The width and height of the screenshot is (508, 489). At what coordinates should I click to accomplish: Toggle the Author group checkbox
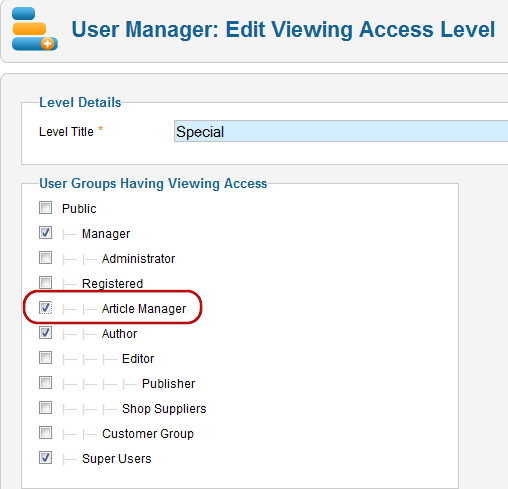pos(45,333)
